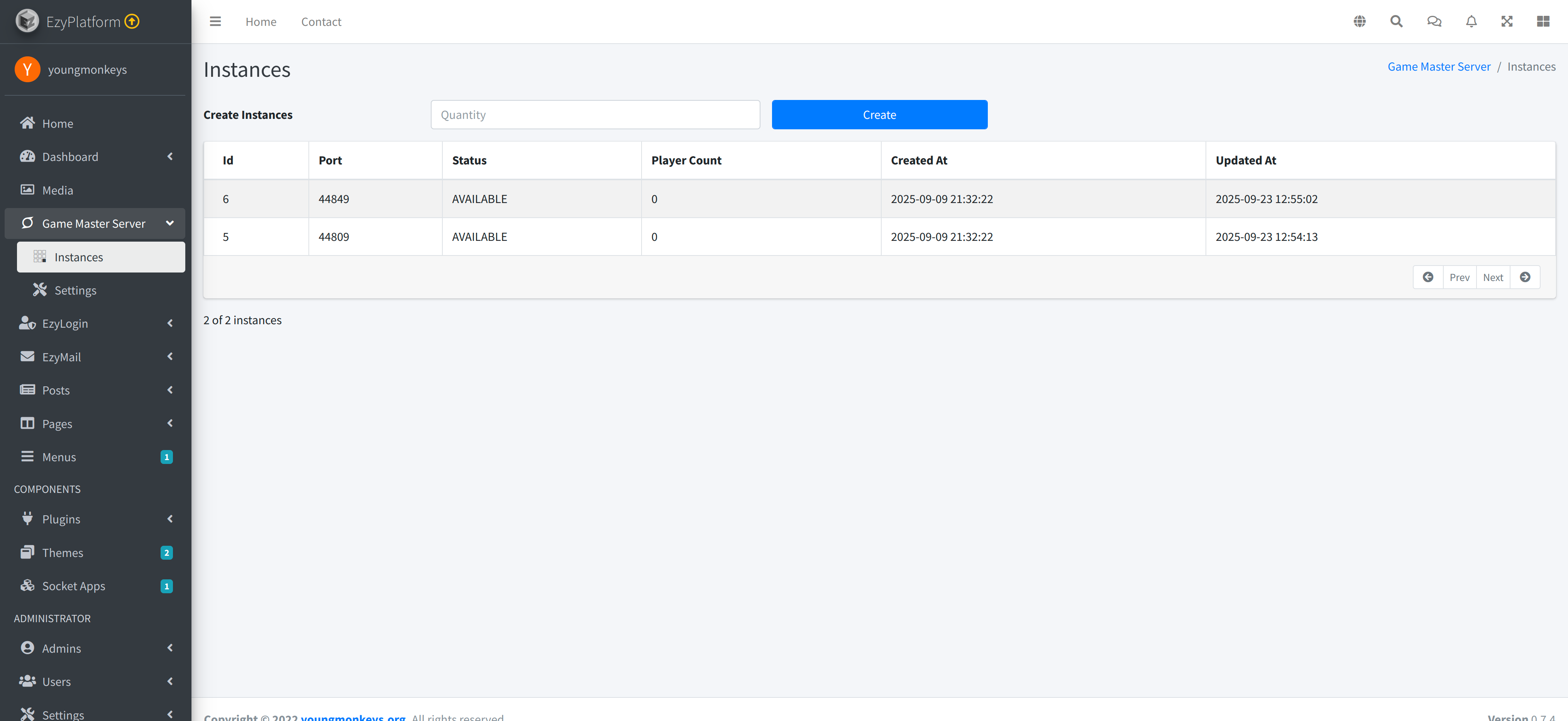
Task: Open the language globe selector
Action: pyautogui.click(x=1360, y=21)
